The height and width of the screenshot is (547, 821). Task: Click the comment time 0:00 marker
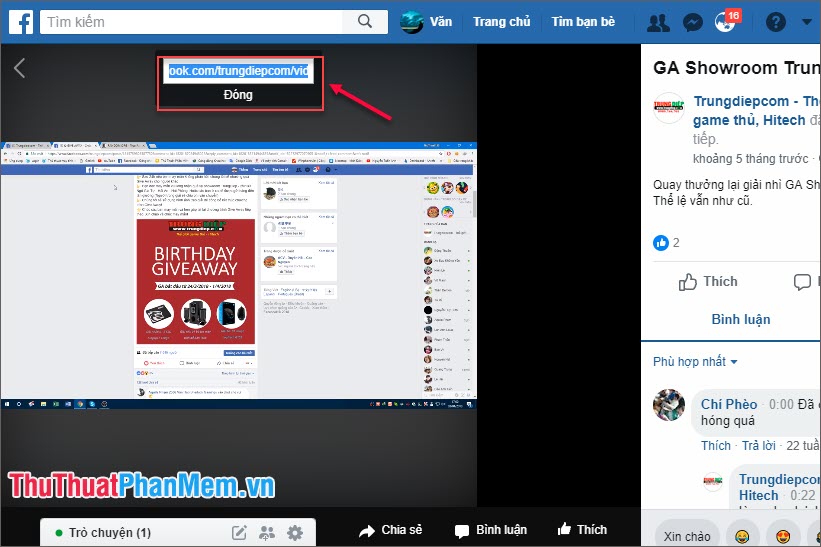[781, 404]
